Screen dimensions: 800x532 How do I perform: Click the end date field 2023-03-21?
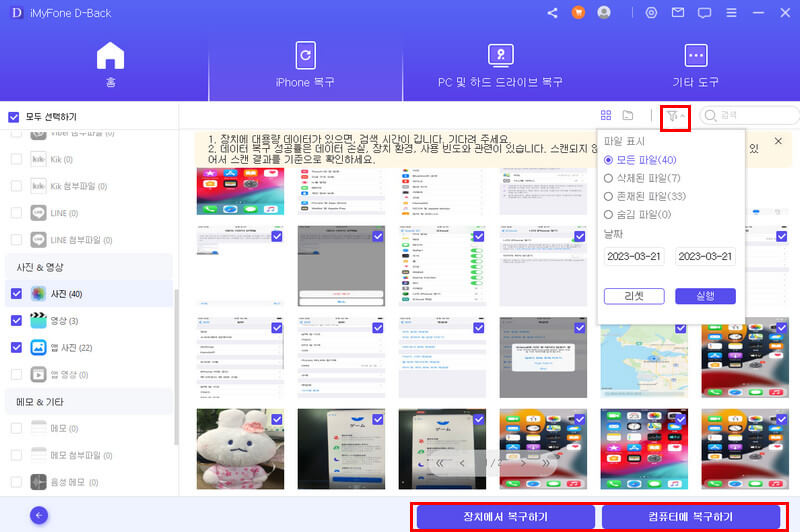point(705,256)
